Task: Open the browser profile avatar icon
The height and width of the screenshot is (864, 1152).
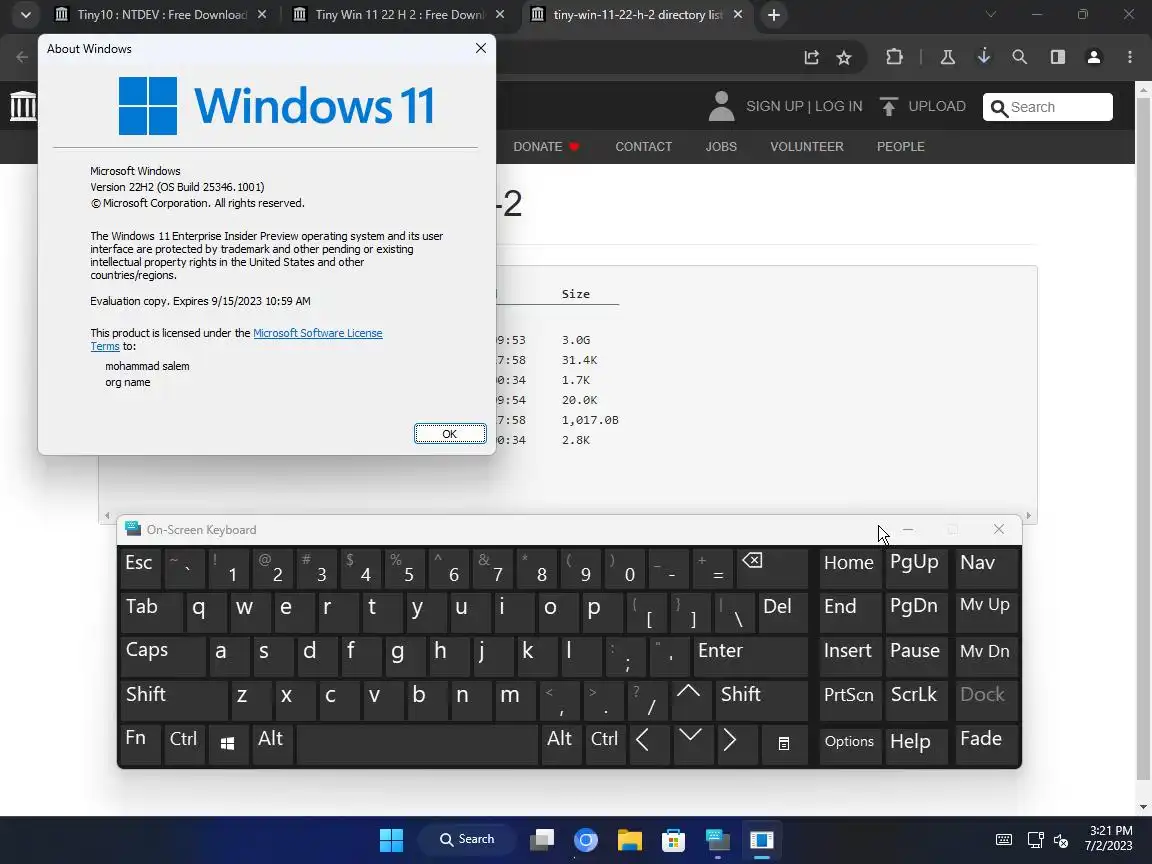Action: (x=1094, y=57)
